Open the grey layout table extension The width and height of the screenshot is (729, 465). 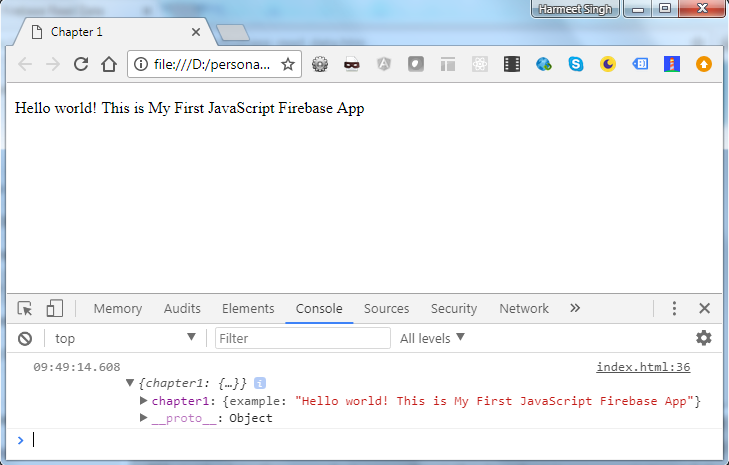click(448, 64)
